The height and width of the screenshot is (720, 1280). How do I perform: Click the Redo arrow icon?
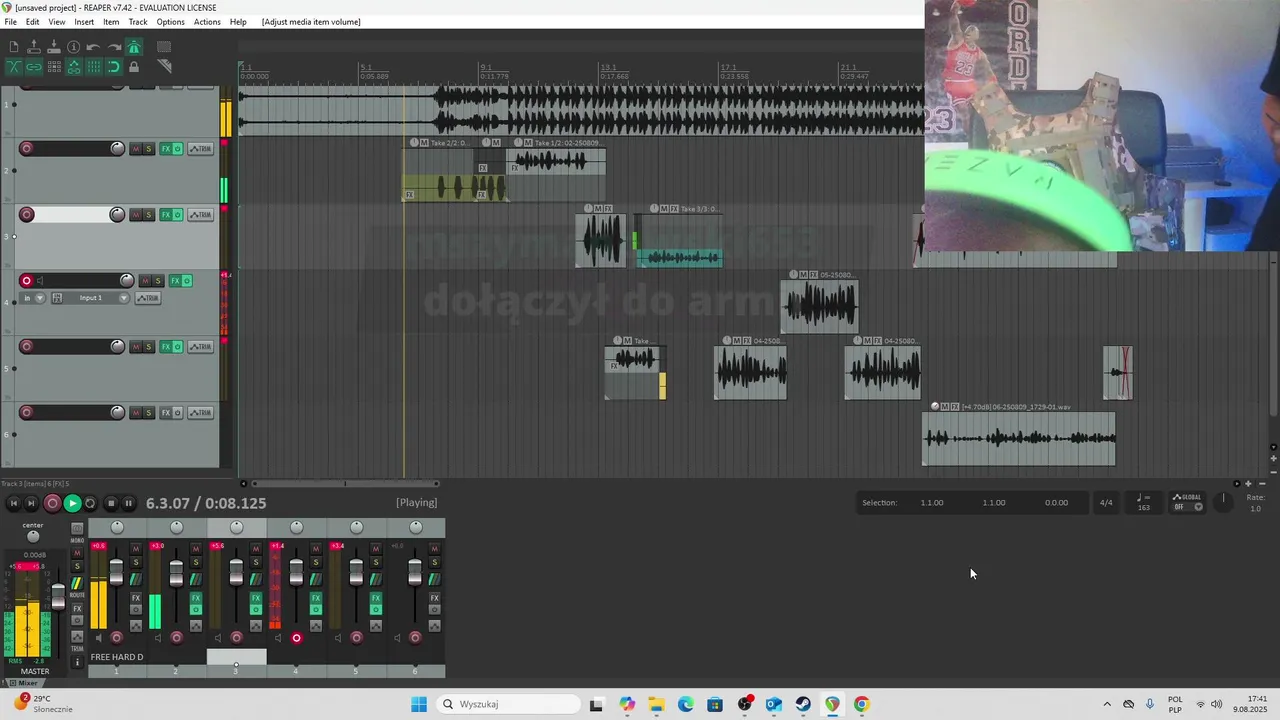point(114,47)
